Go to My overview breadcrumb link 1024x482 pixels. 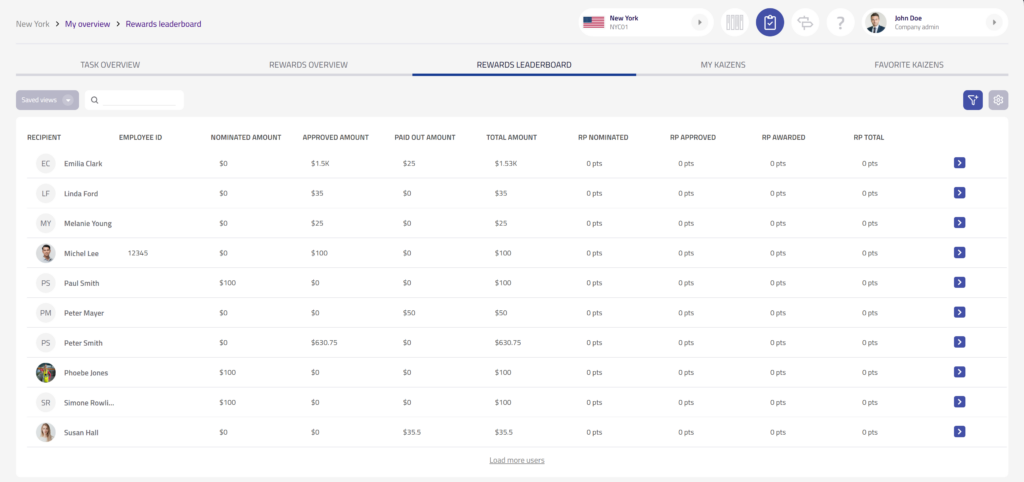pos(87,23)
